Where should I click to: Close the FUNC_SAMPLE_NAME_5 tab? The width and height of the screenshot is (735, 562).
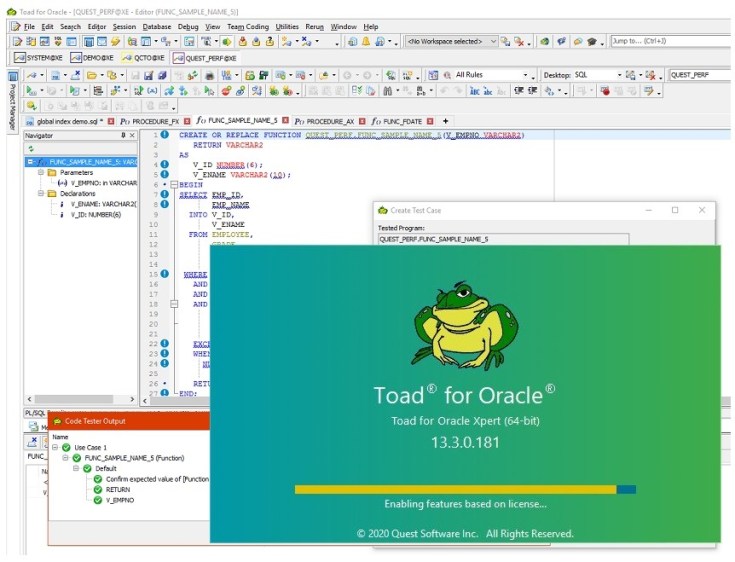(x=285, y=120)
